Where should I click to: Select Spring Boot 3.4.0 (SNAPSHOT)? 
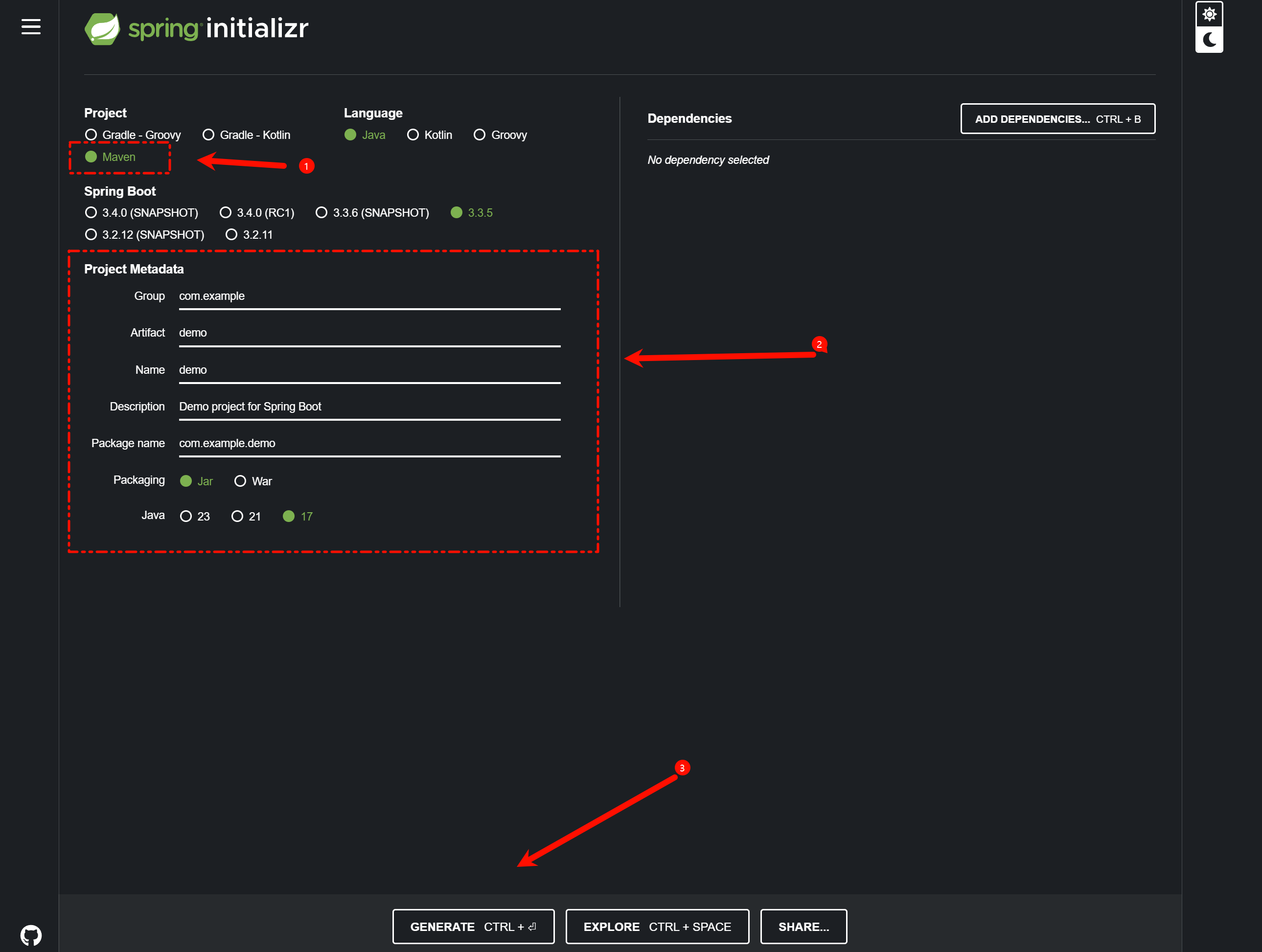141,213
